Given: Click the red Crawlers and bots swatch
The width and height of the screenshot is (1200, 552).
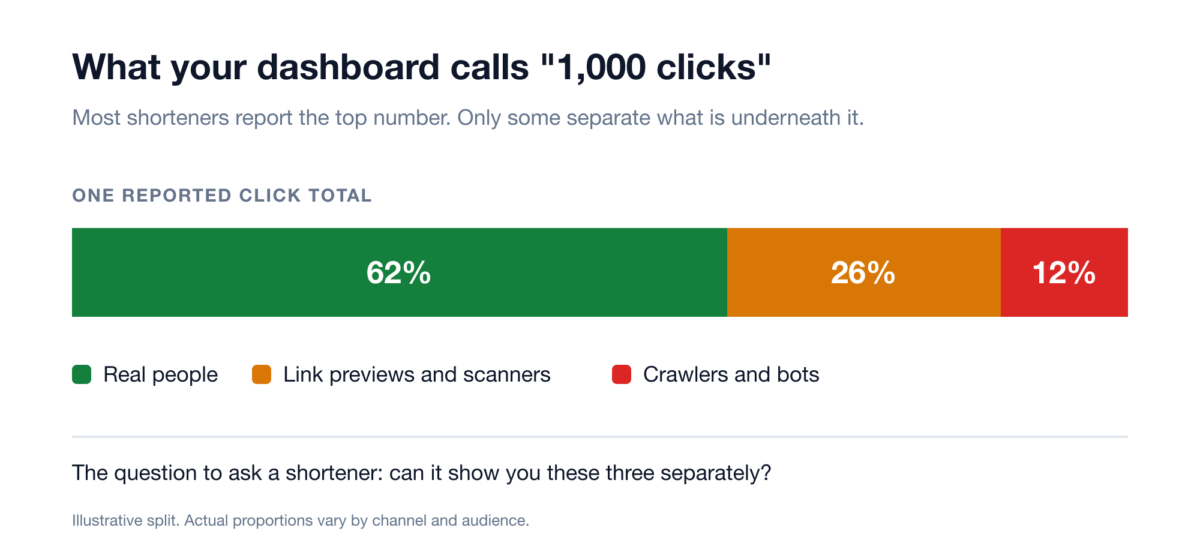Looking at the screenshot, I should click(622, 375).
